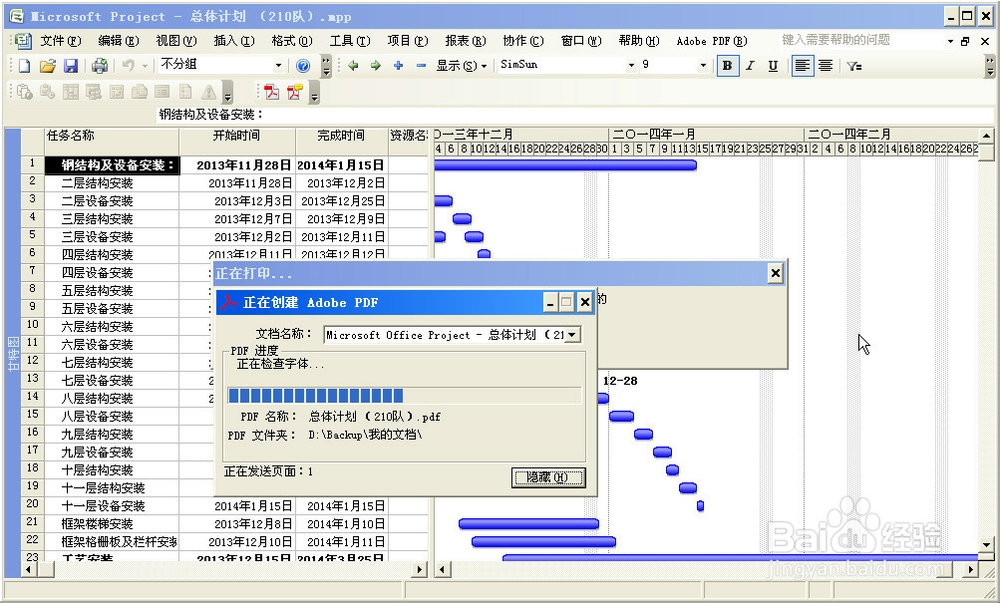Open Microsoft Project Help
This screenshot has height=603, width=1000.
302,67
